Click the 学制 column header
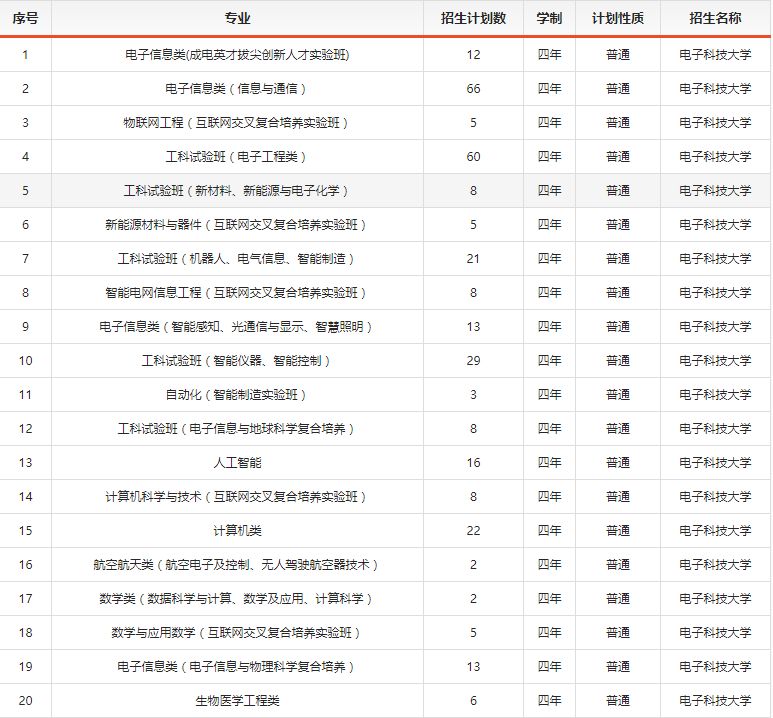Image resolution: width=773 pixels, height=718 pixels. coord(549,18)
